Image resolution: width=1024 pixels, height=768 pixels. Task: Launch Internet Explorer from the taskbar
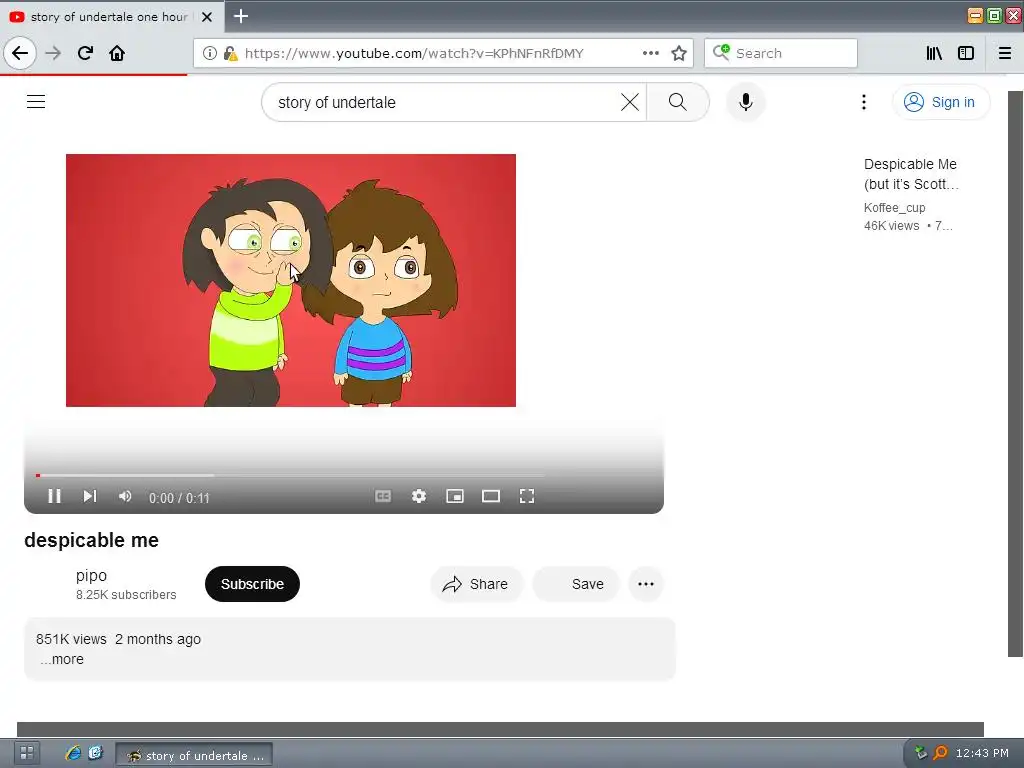pyautogui.click(x=73, y=754)
